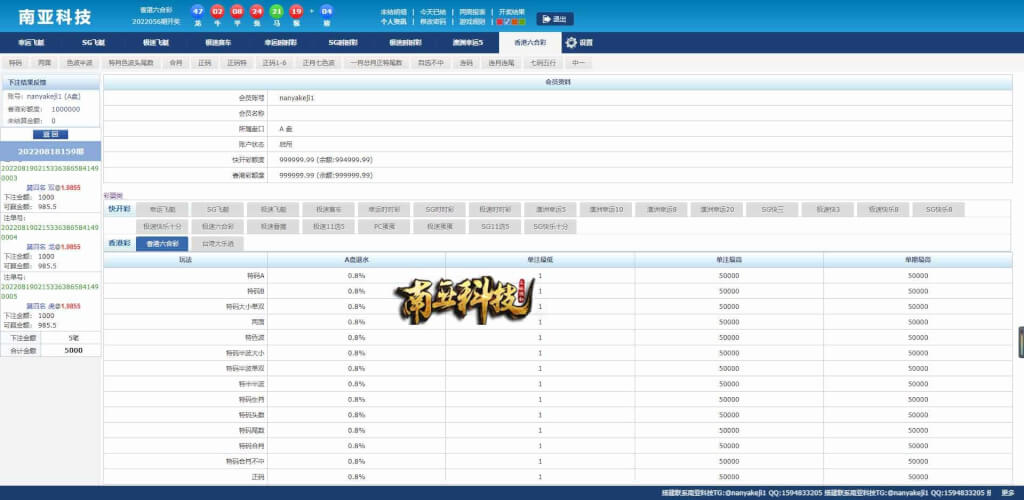This screenshot has height=500, width=1024.
Task: Open the 修改密码 change password link
Action: 432,22
